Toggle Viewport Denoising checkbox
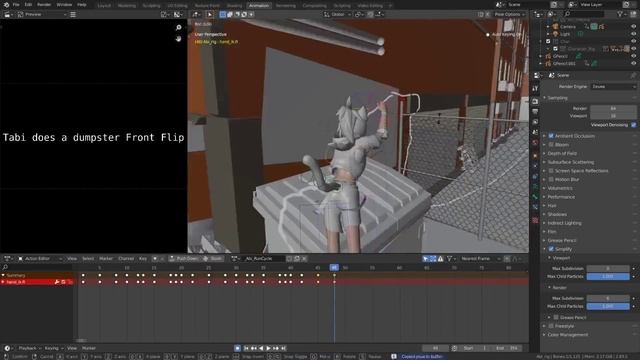 point(633,125)
